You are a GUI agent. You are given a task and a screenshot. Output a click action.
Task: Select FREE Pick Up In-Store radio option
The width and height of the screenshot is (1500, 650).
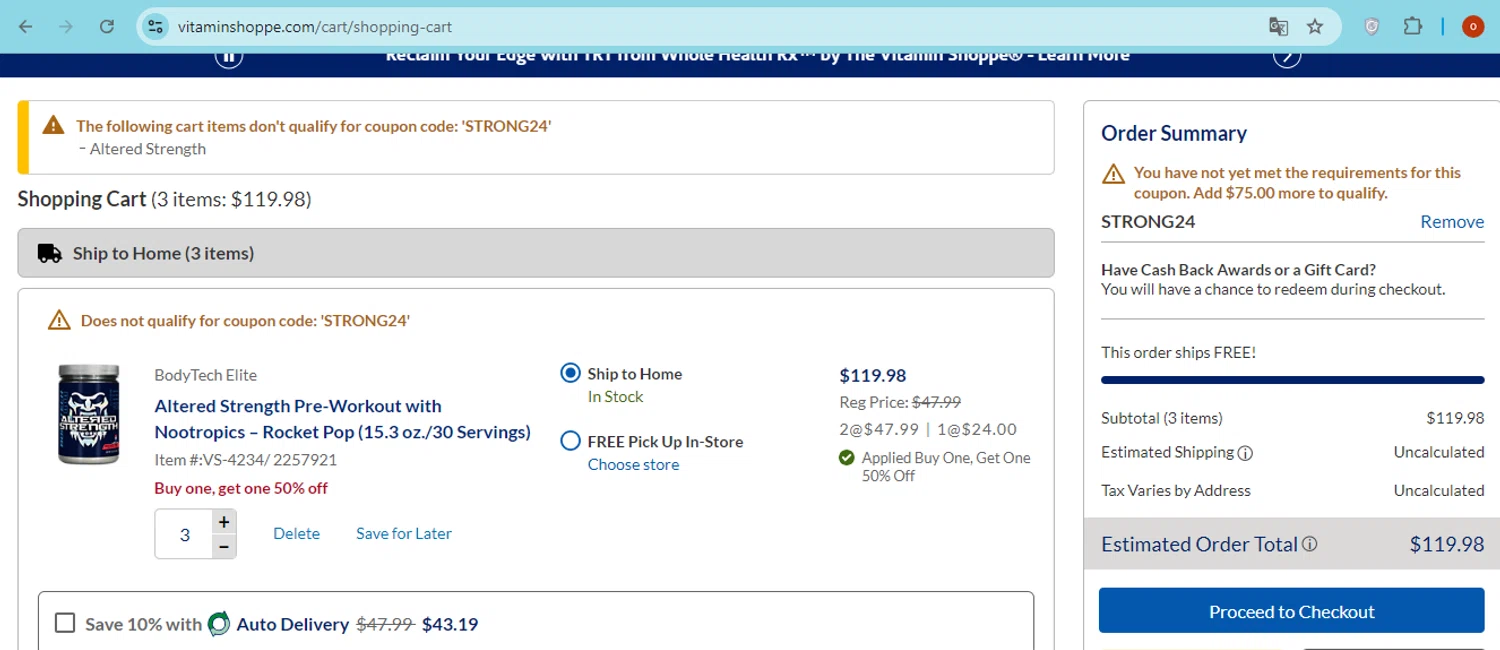tap(570, 441)
